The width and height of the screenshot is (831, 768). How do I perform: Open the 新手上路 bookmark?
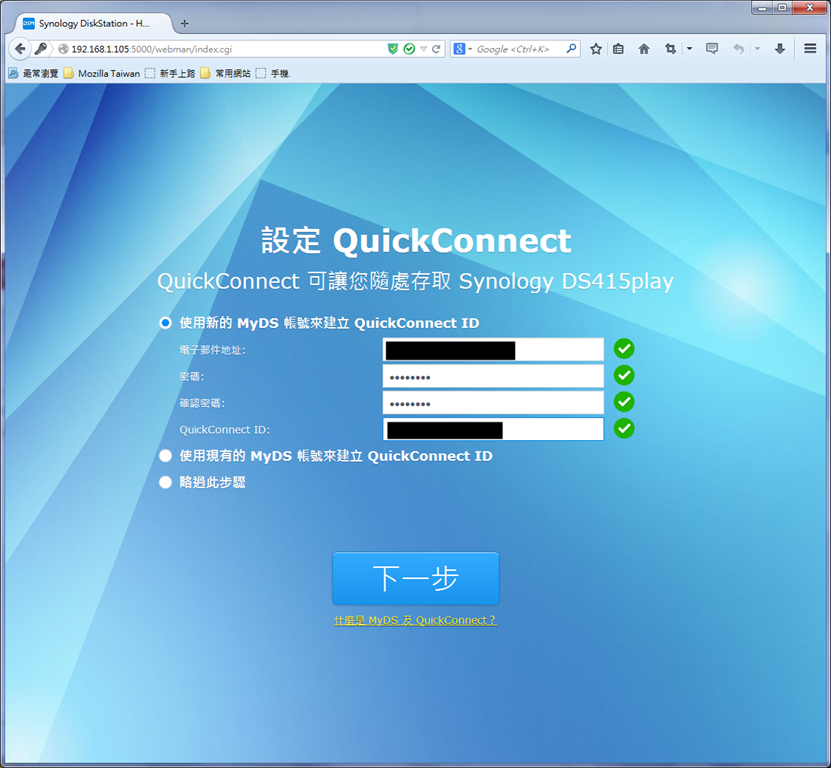pos(170,73)
